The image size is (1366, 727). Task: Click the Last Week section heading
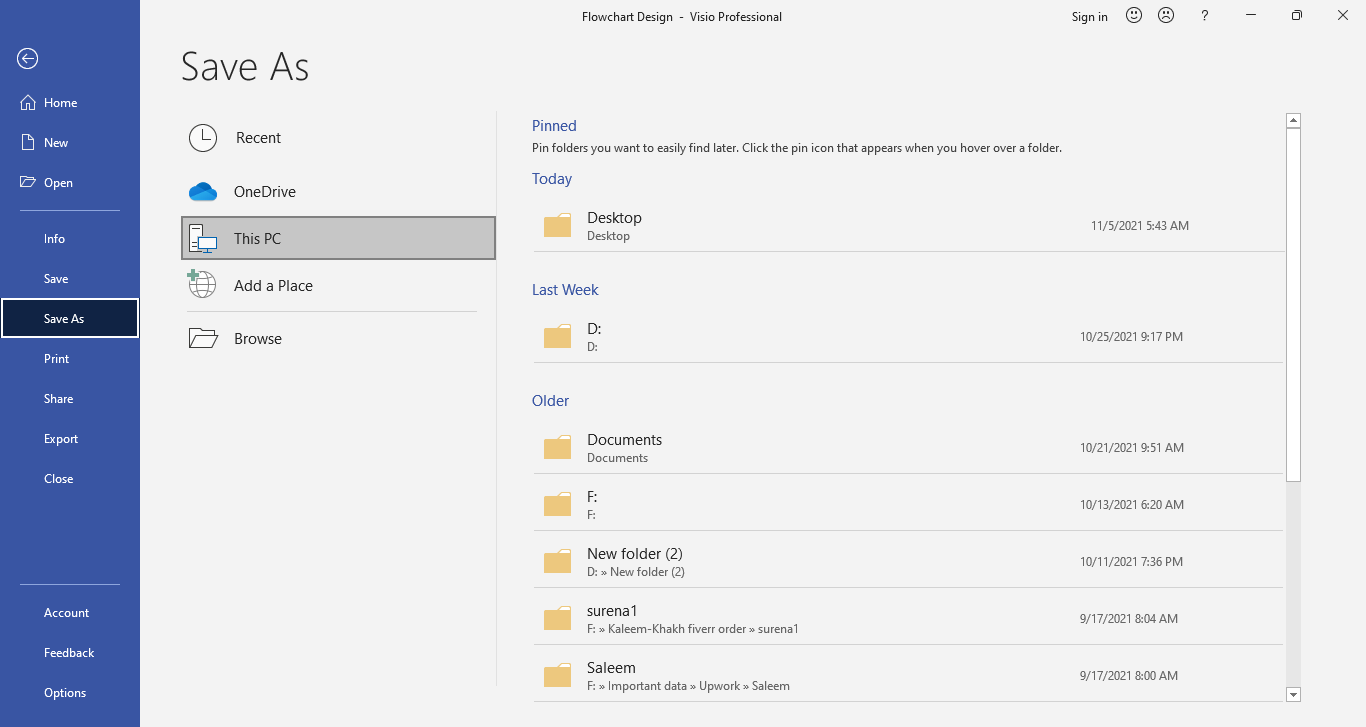point(565,290)
